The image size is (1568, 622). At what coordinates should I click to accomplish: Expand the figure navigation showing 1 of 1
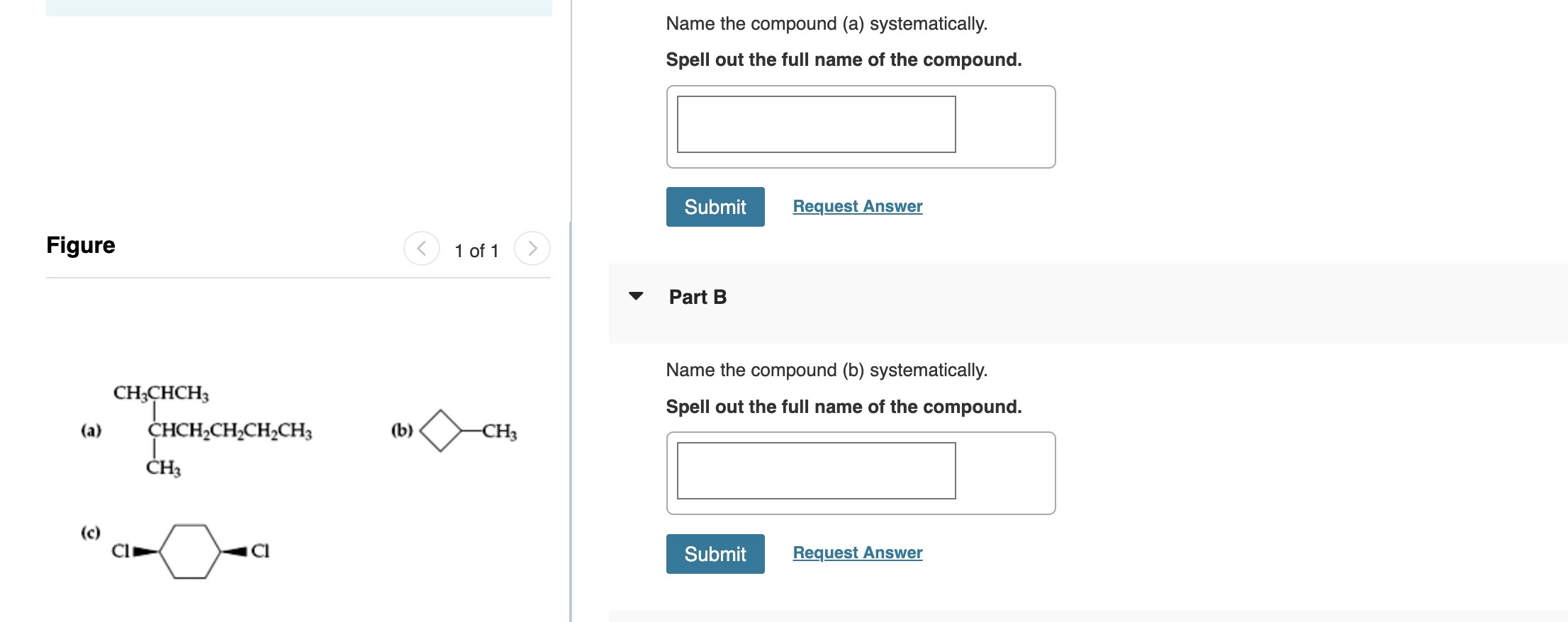[x=476, y=250]
